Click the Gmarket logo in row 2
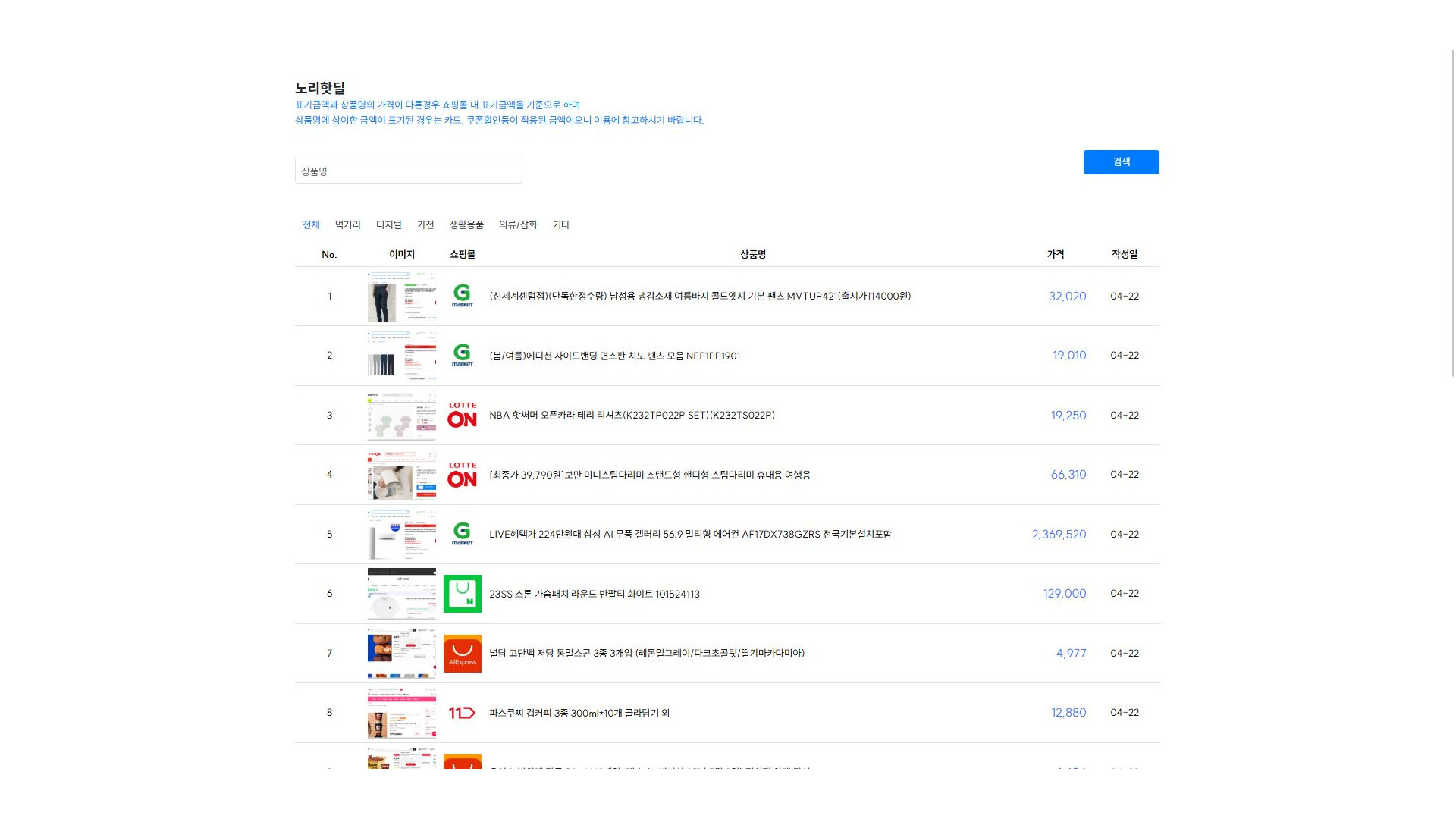Screen dimensions: 1456x819 [462, 355]
